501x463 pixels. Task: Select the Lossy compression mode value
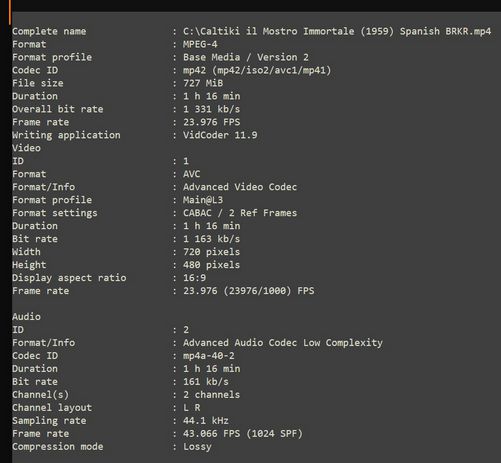coord(197,447)
